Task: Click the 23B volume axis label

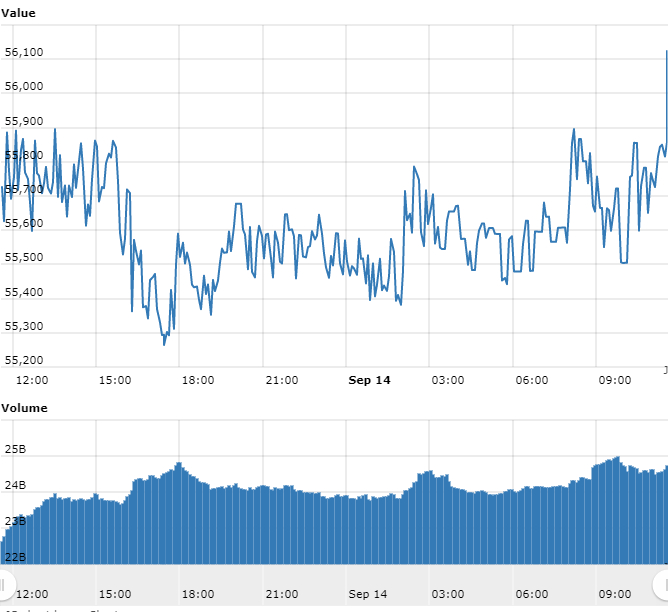Action: pyautogui.click(x=15, y=521)
